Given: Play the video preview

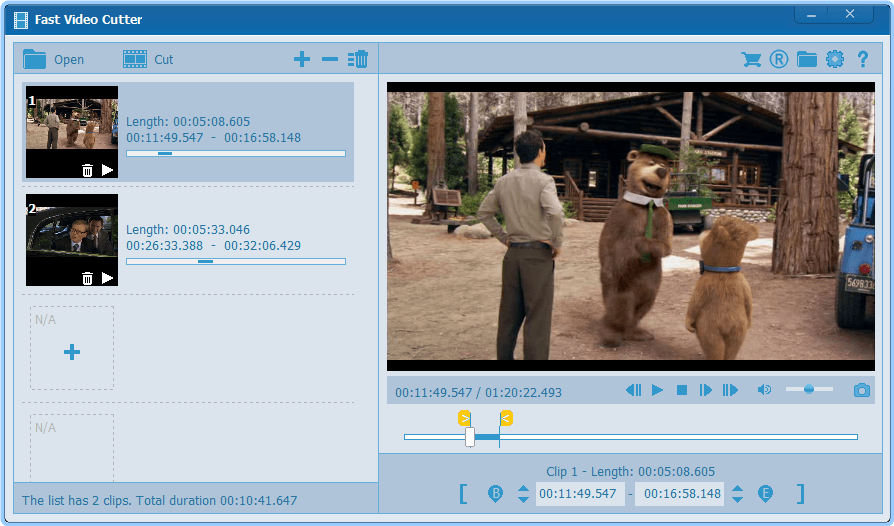Looking at the screenshot, I should point(657,390).
